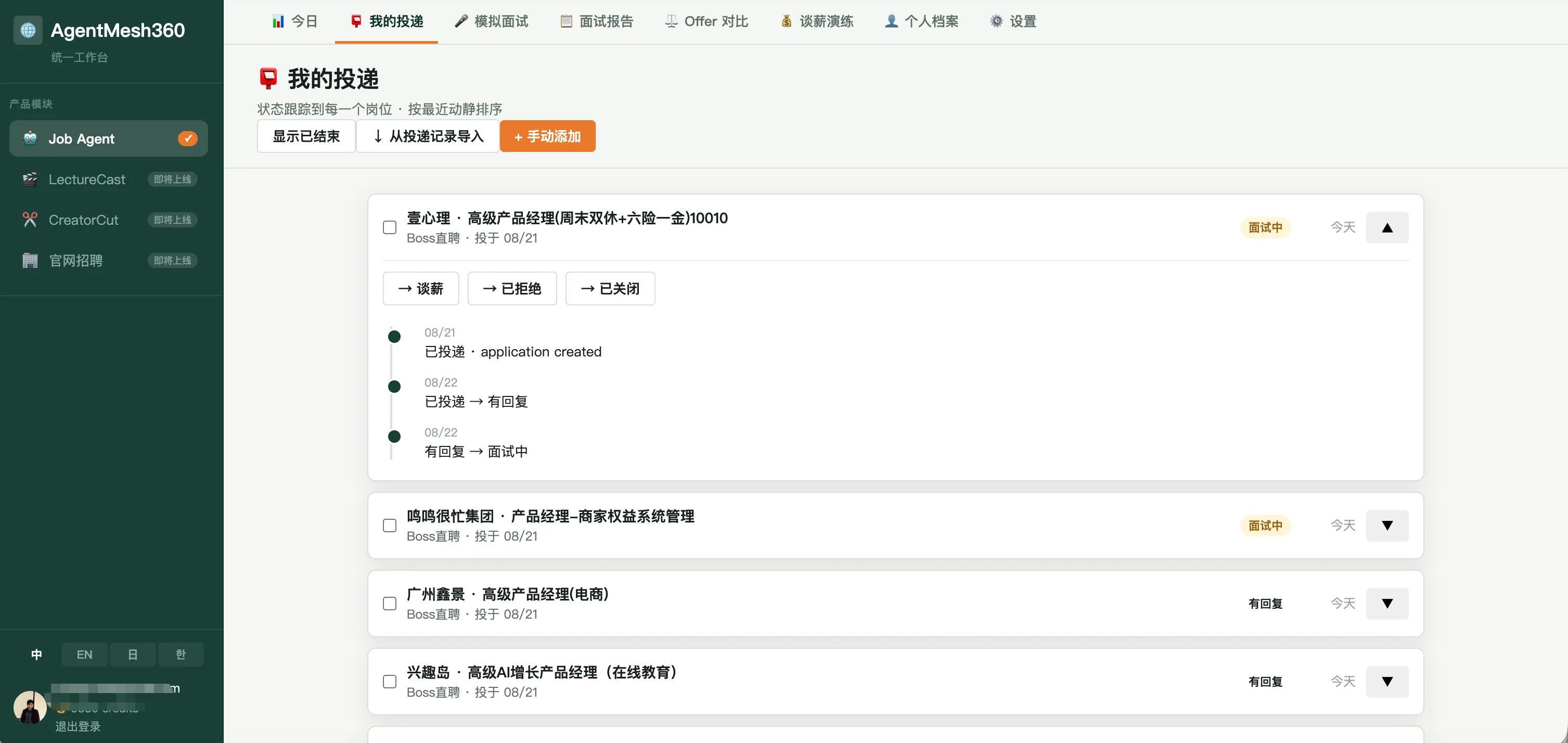
Task: Click the LectureCast clapperboard icon
Action: (x=30, y=179)
